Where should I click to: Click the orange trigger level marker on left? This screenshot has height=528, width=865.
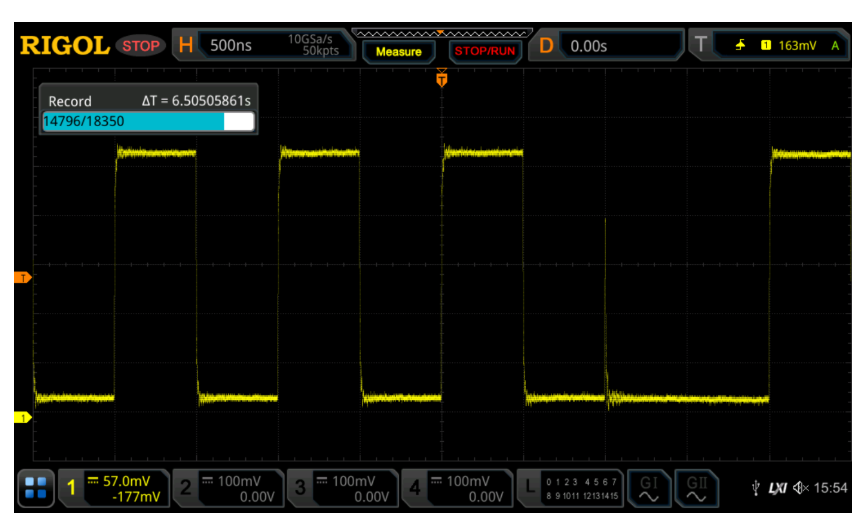23,278
